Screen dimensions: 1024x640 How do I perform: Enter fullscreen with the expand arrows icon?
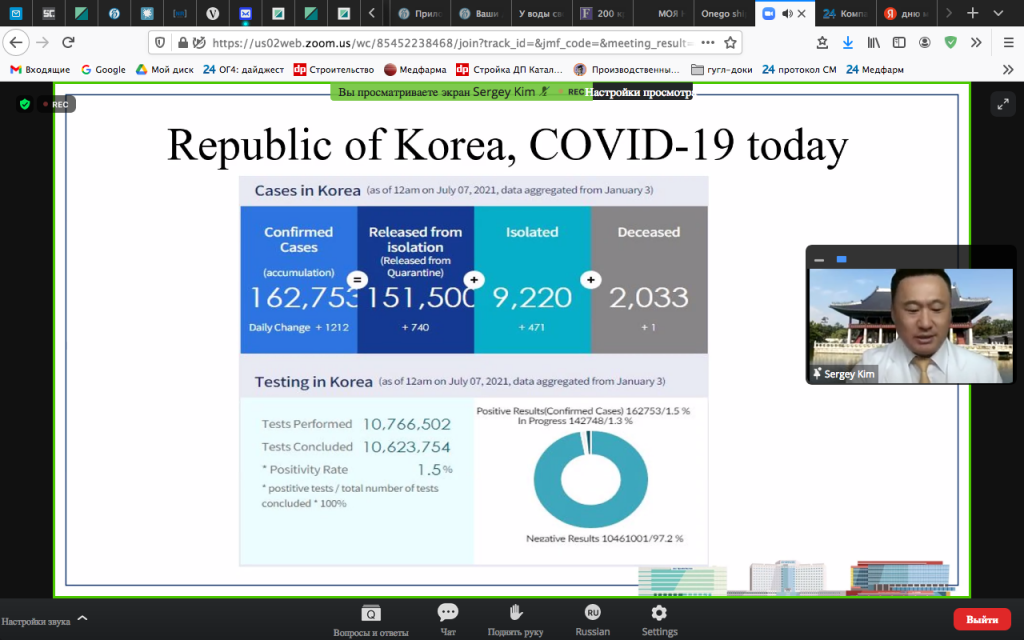[x=1003, y=104]
